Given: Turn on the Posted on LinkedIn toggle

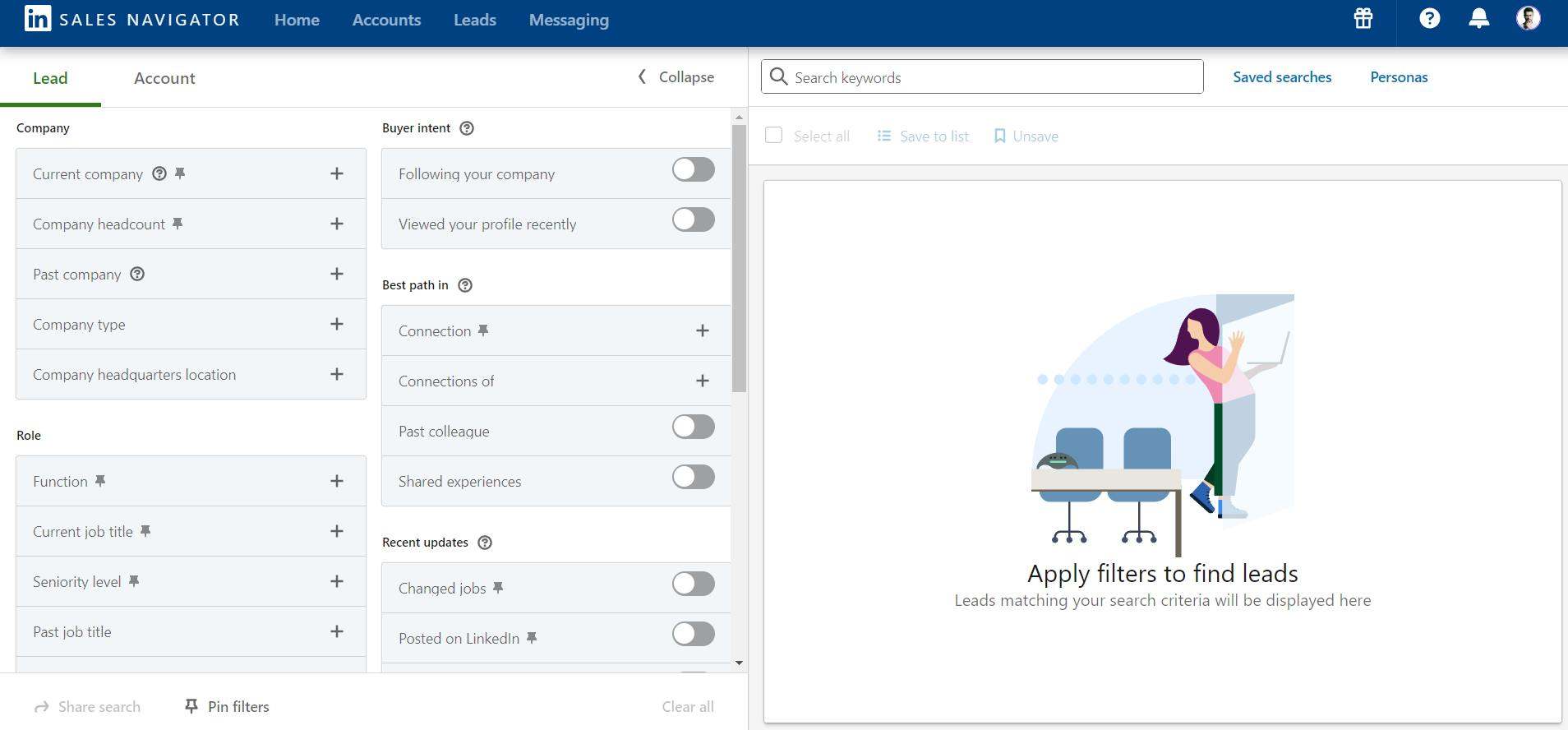Looking at the screenshot, I should pyautogui.click(x=694, y=634).
